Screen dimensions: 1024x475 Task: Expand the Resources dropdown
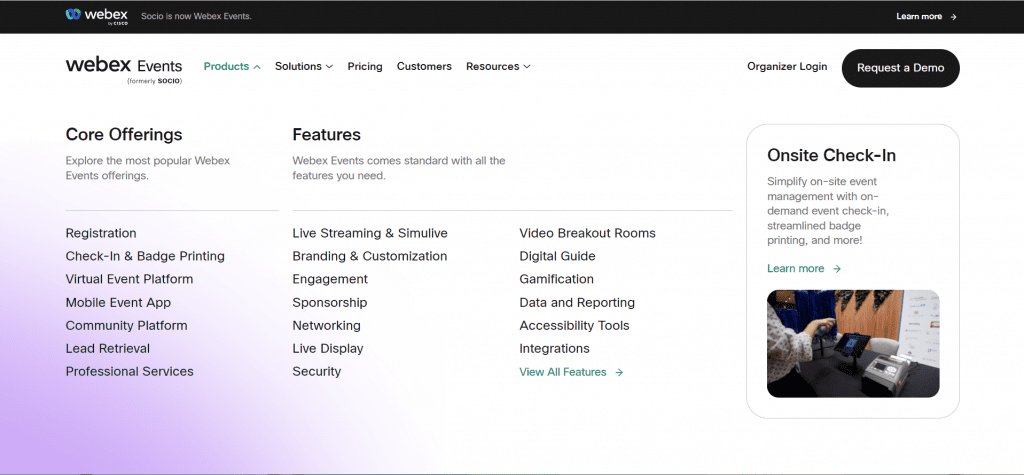(498, 67)
